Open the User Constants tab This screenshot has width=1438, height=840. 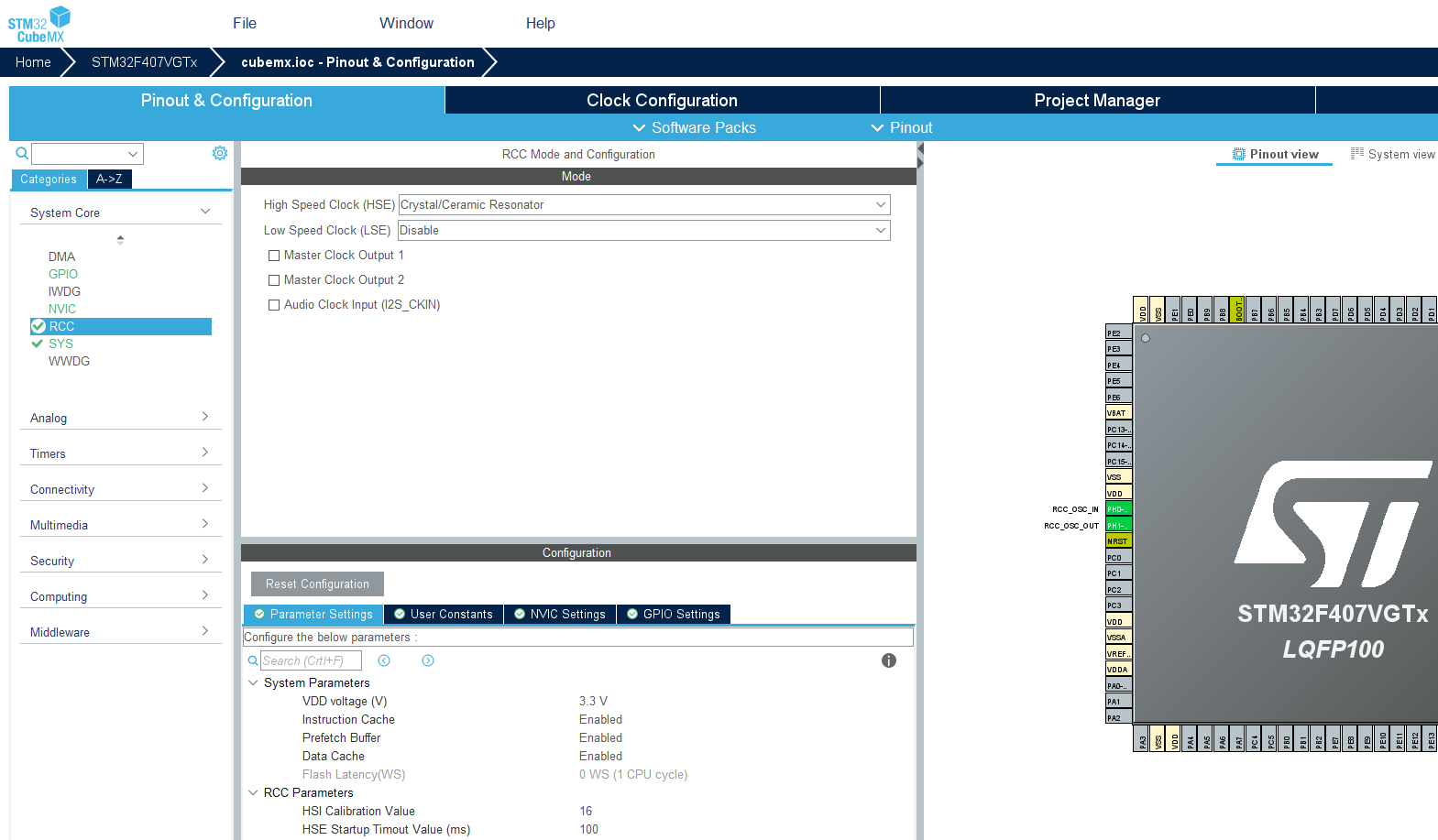[x=444, y=614]
